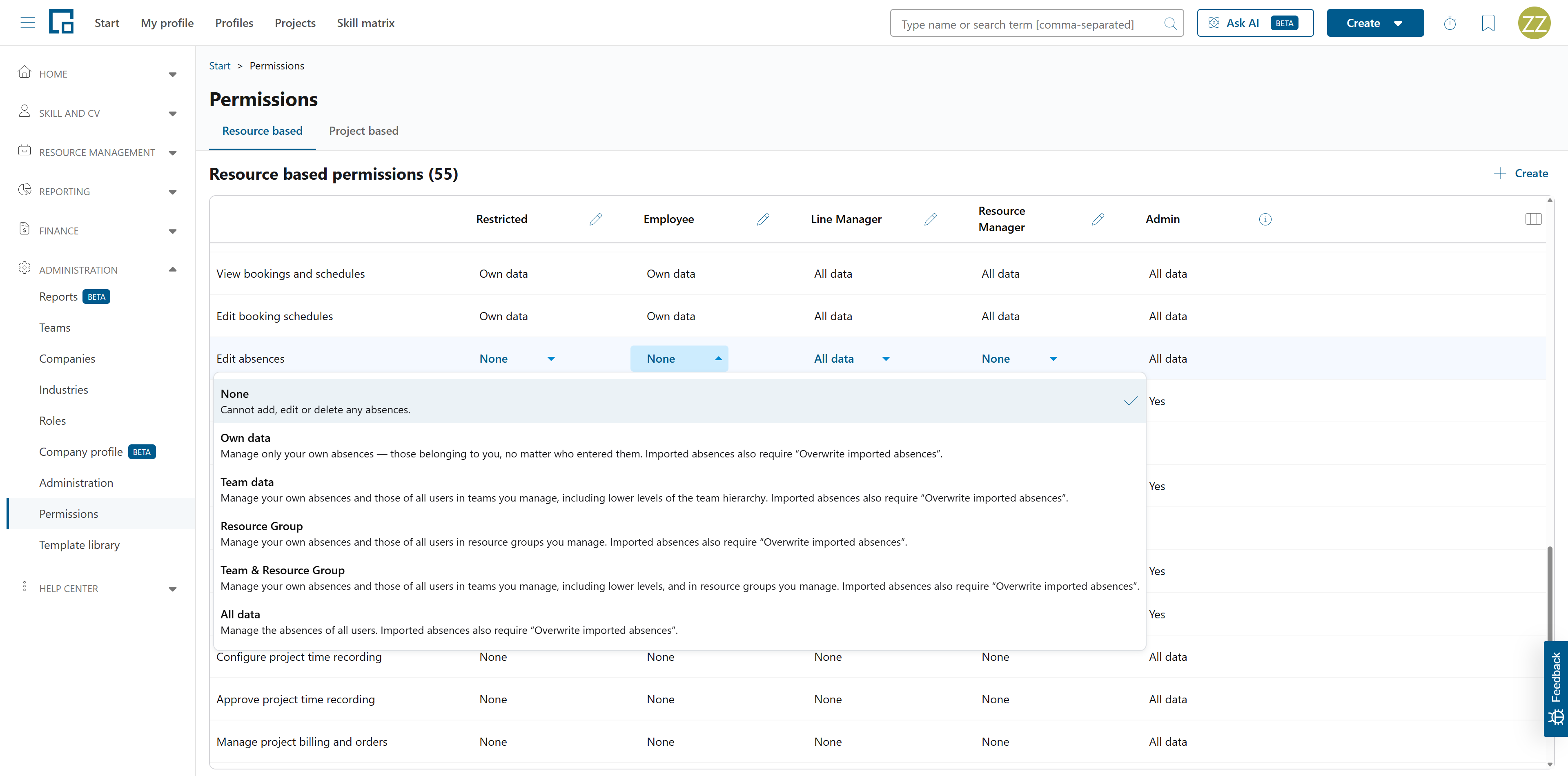Click the Home sidebar icon

click(x=24, y=72)
